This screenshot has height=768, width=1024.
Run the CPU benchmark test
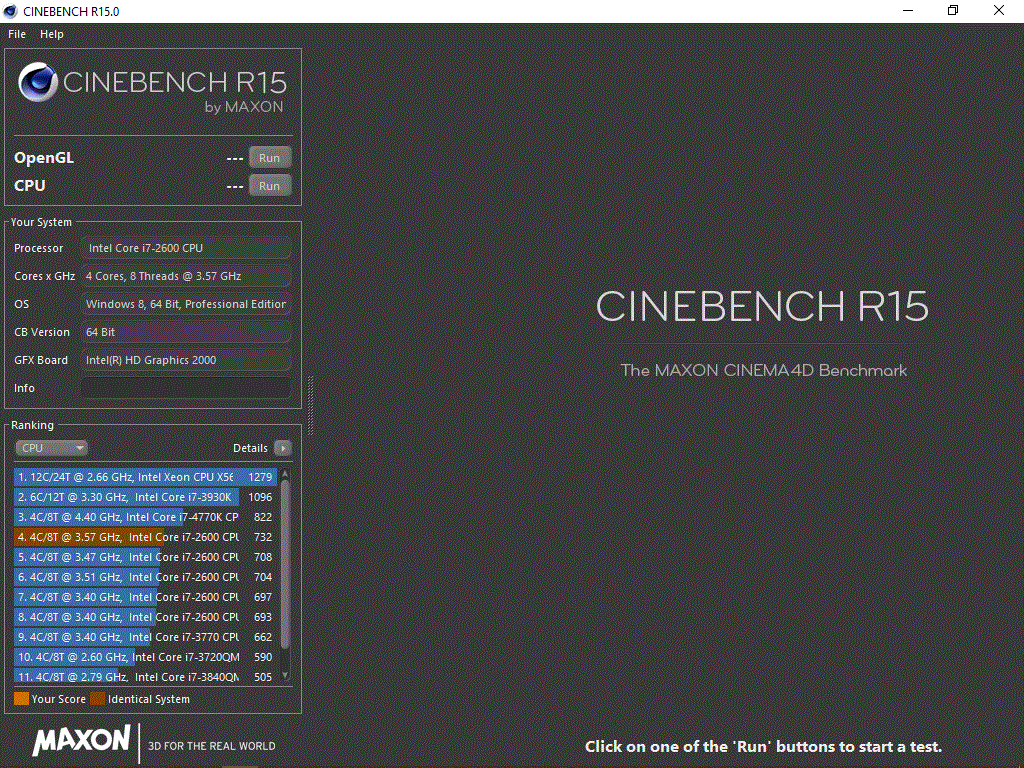(270, 185)
